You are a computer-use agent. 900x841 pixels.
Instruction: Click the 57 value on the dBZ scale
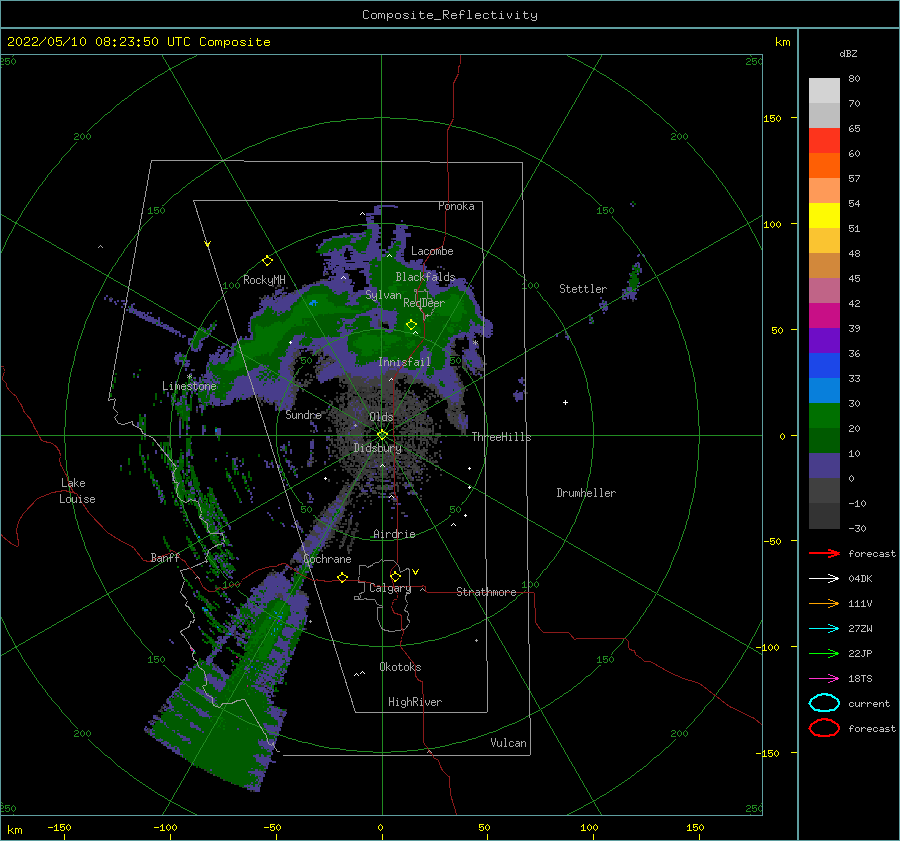click(854, 179)
